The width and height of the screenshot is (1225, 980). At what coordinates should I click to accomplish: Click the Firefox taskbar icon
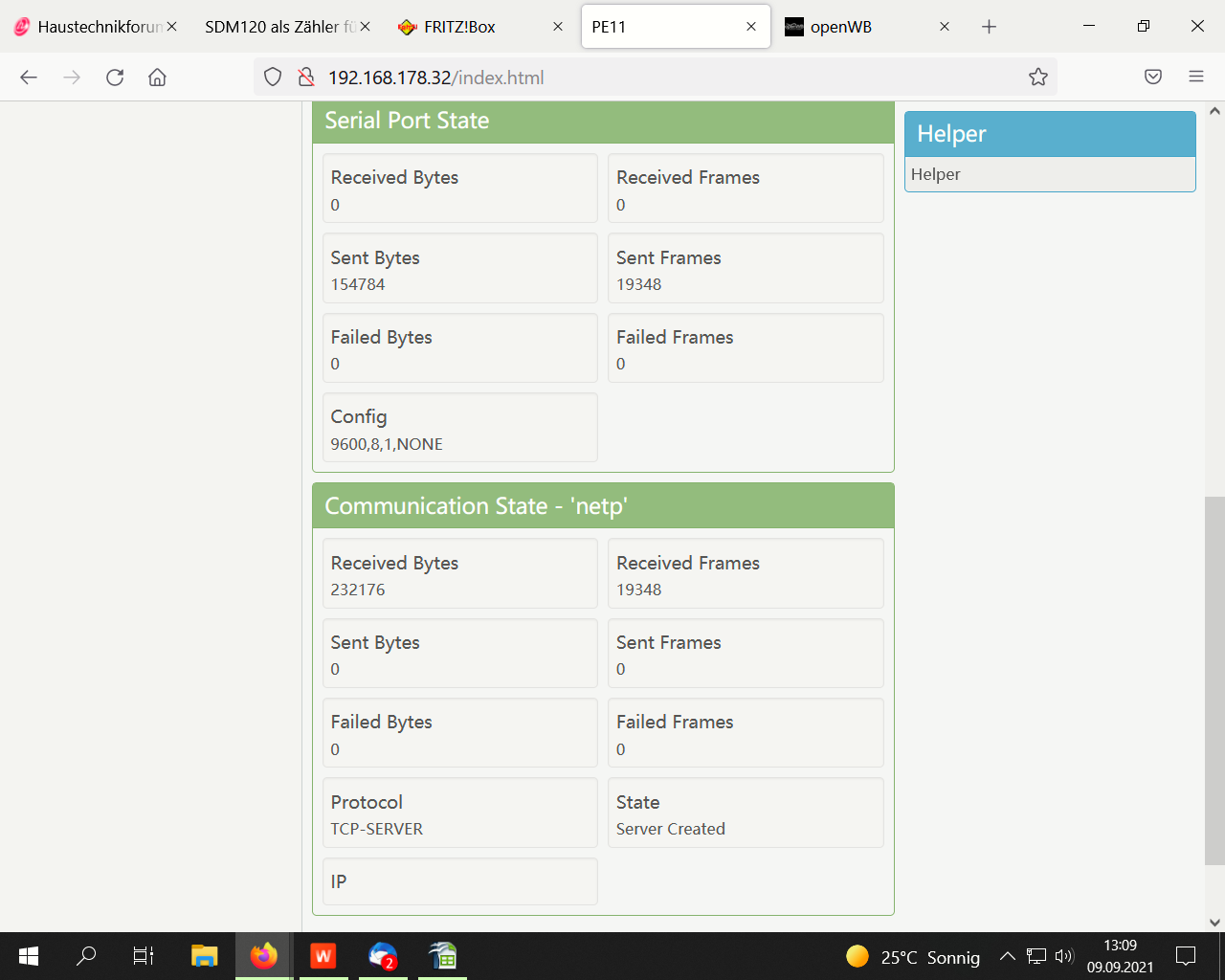pyautogui.click(x=263, y=956)
